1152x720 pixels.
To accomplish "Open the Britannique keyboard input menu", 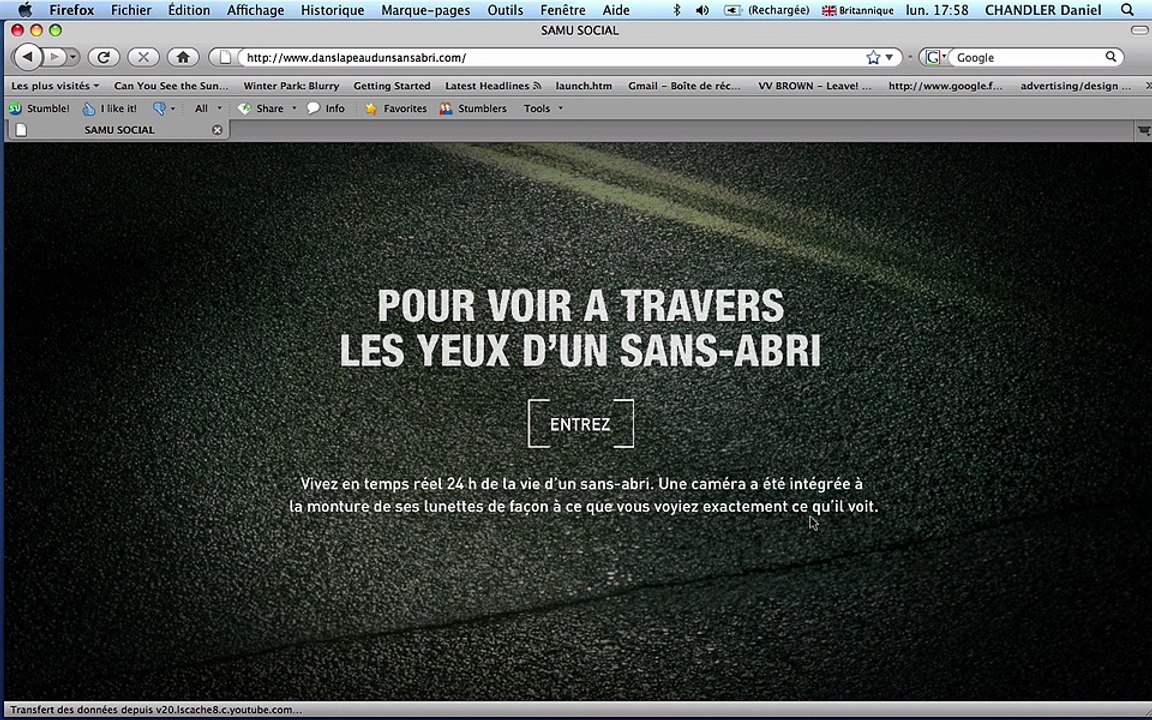I will click(x=857, y=10).
